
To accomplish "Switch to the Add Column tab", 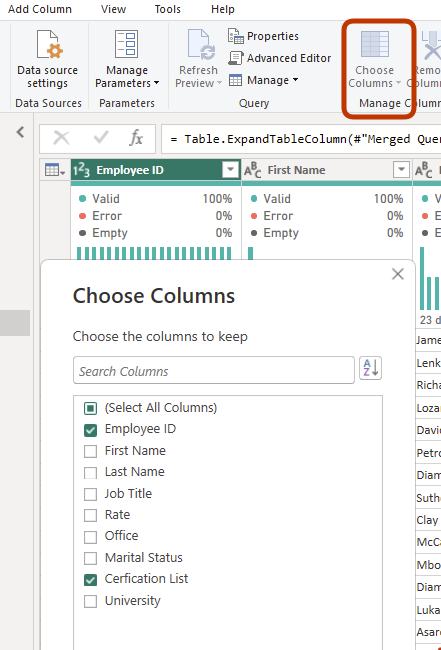I will (40, 9).
